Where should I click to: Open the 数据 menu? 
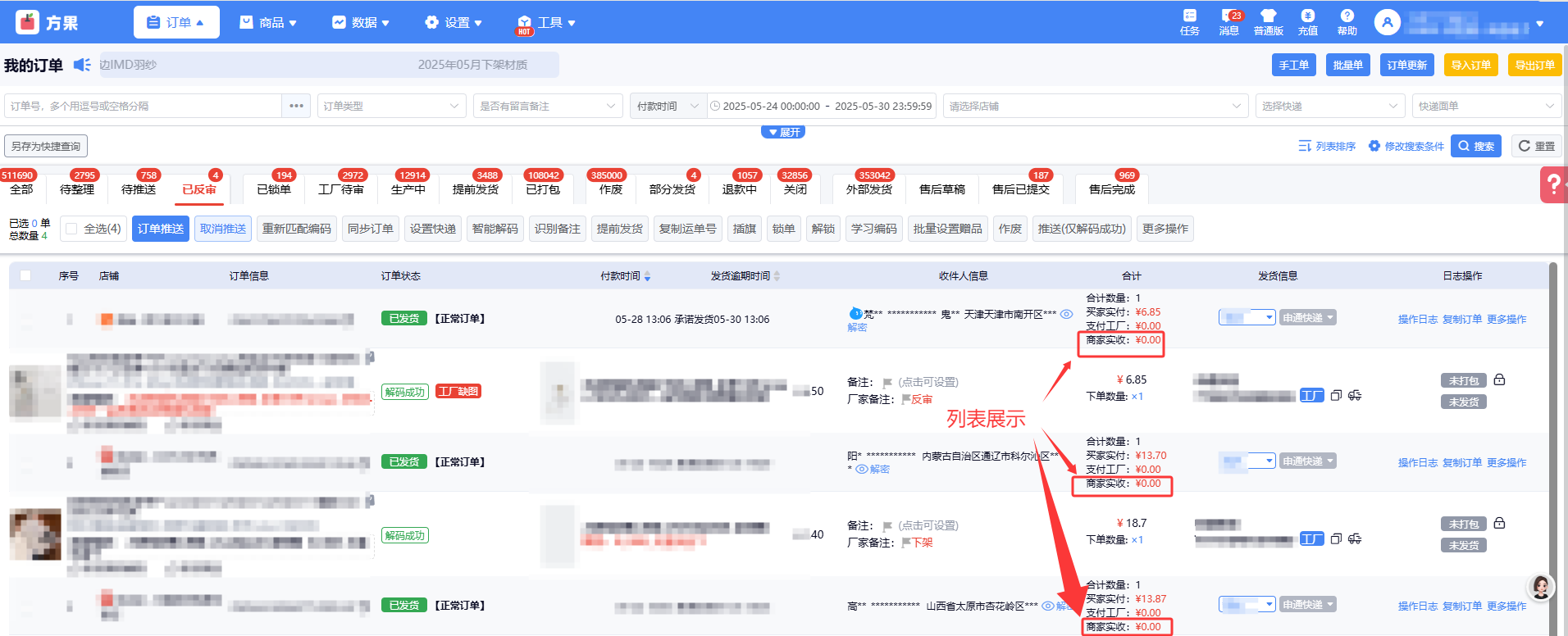361,22
